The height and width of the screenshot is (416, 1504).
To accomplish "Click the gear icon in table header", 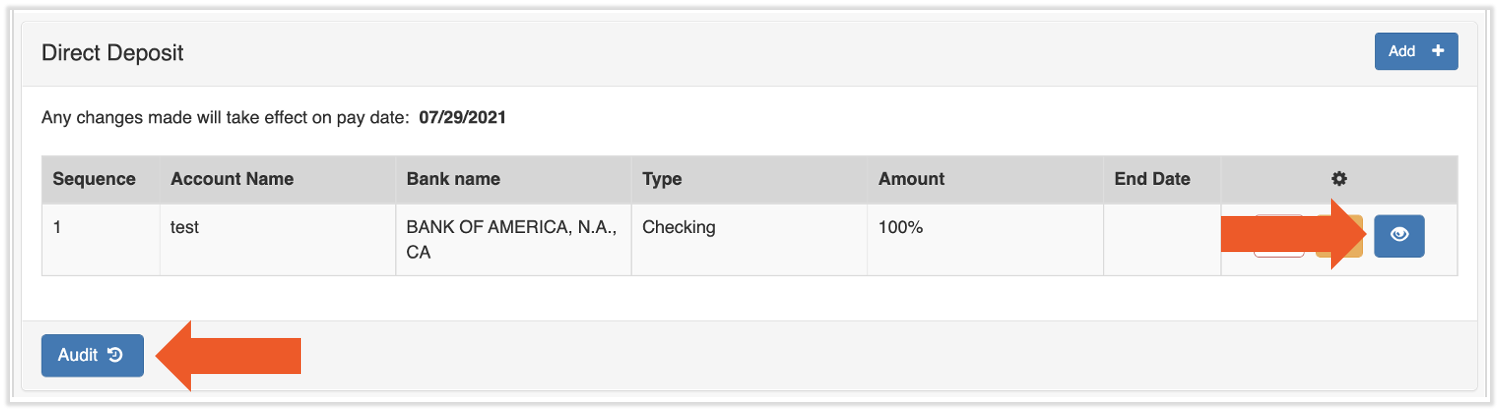I will [1339, 179].
